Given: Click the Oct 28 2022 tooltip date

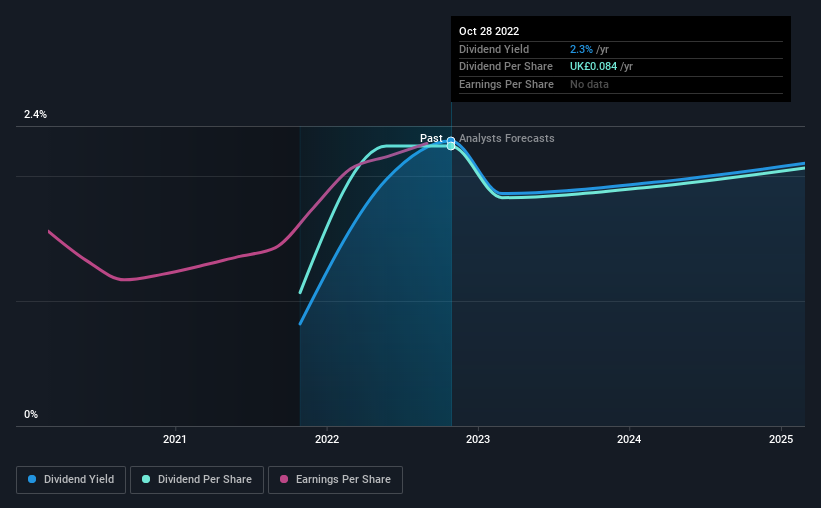Looking at the screenshot, I should 489,31.
